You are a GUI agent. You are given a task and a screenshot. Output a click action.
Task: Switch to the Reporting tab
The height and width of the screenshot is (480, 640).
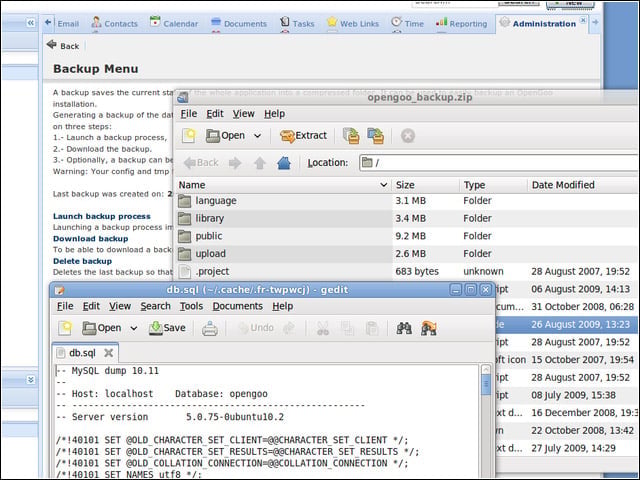click(462, 23)
